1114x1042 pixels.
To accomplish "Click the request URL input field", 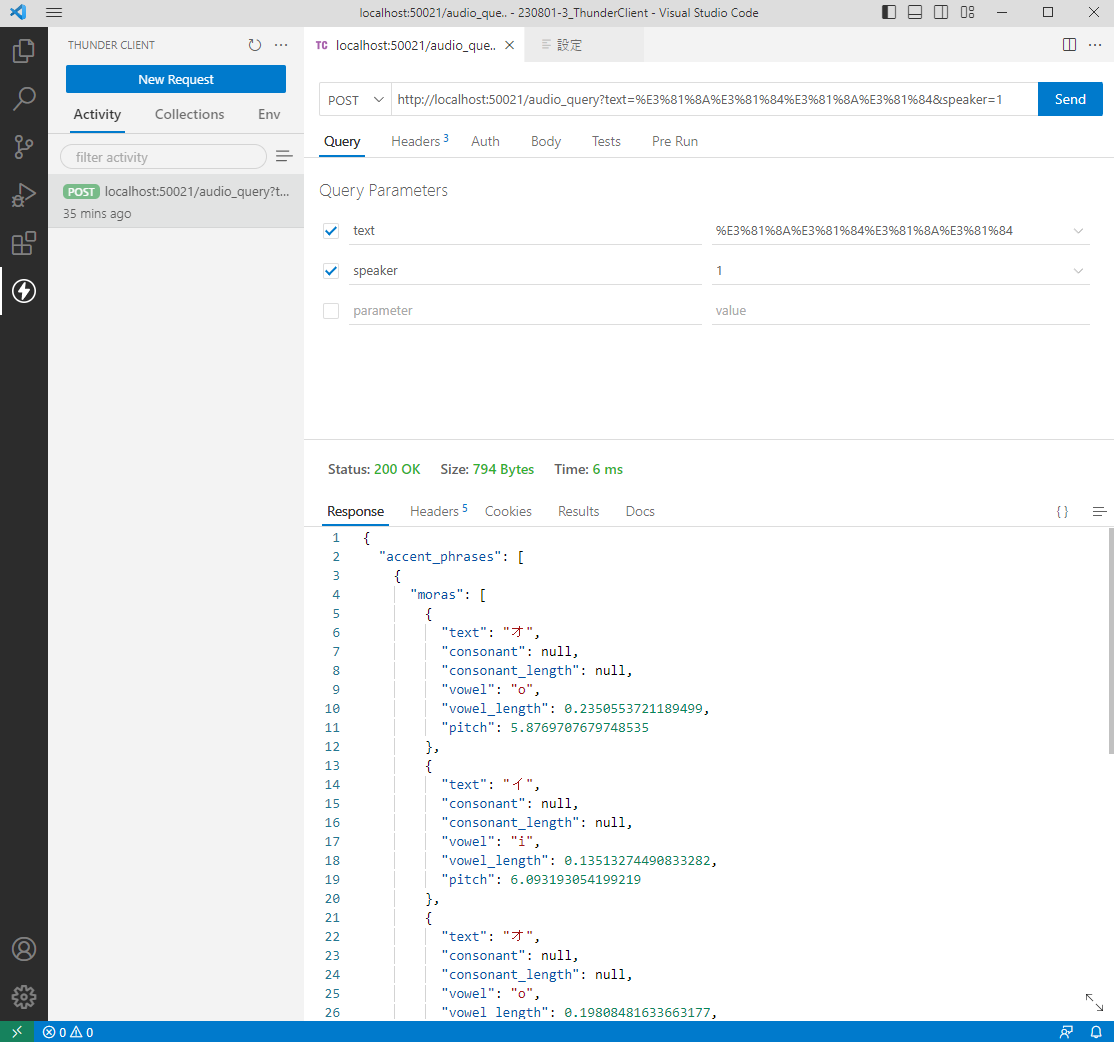I will pos(713,99).
